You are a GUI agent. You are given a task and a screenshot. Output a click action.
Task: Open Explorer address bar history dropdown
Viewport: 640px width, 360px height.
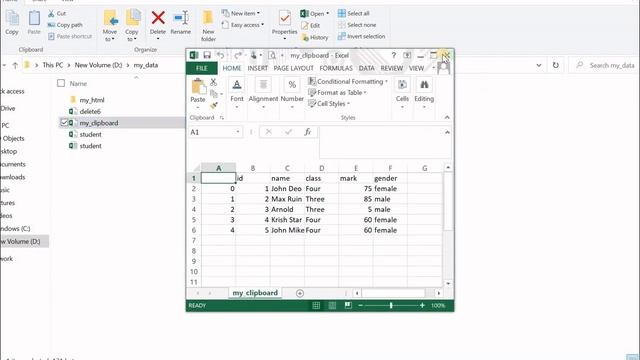[539, 65]
